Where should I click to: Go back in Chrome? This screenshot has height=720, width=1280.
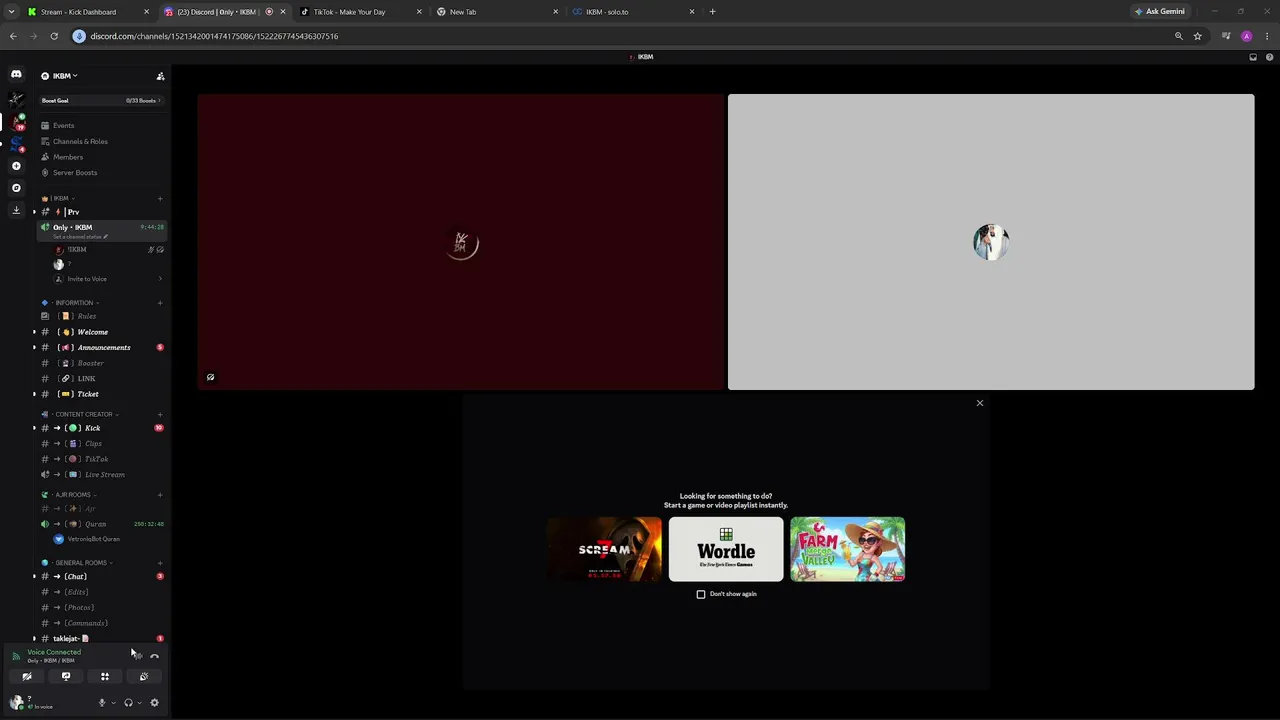click(13, 36)
